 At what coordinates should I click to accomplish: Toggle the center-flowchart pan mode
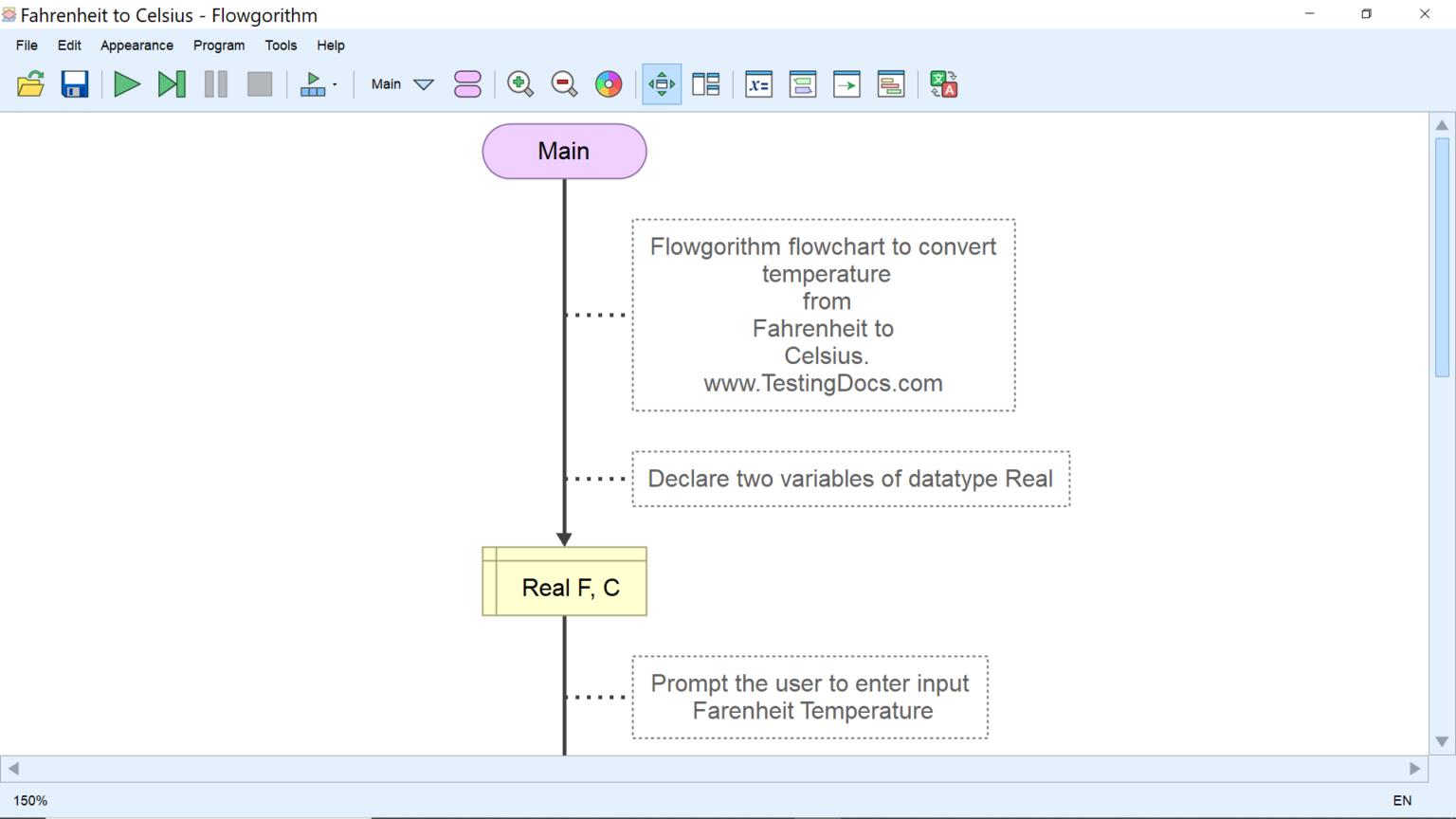tap(661, 83)
